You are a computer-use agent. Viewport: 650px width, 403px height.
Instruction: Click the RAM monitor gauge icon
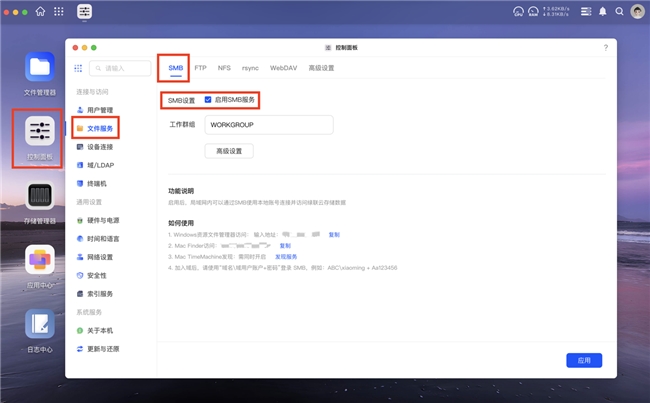(x=533, y=12)
